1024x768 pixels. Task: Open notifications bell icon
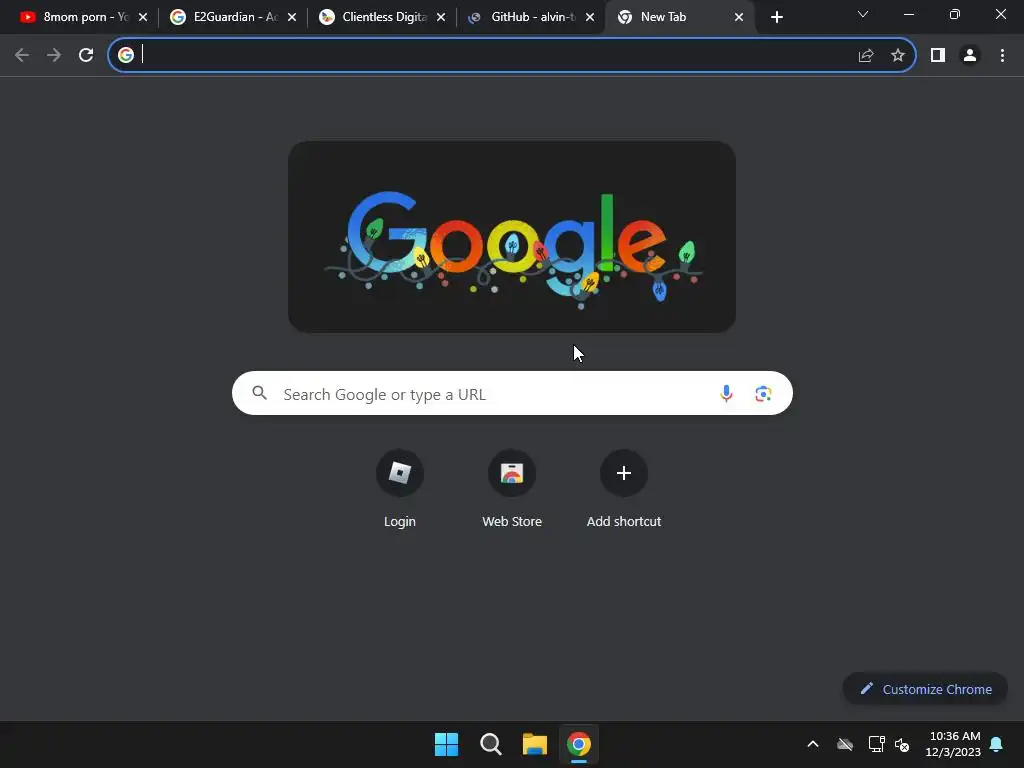[x=997, y=744]
